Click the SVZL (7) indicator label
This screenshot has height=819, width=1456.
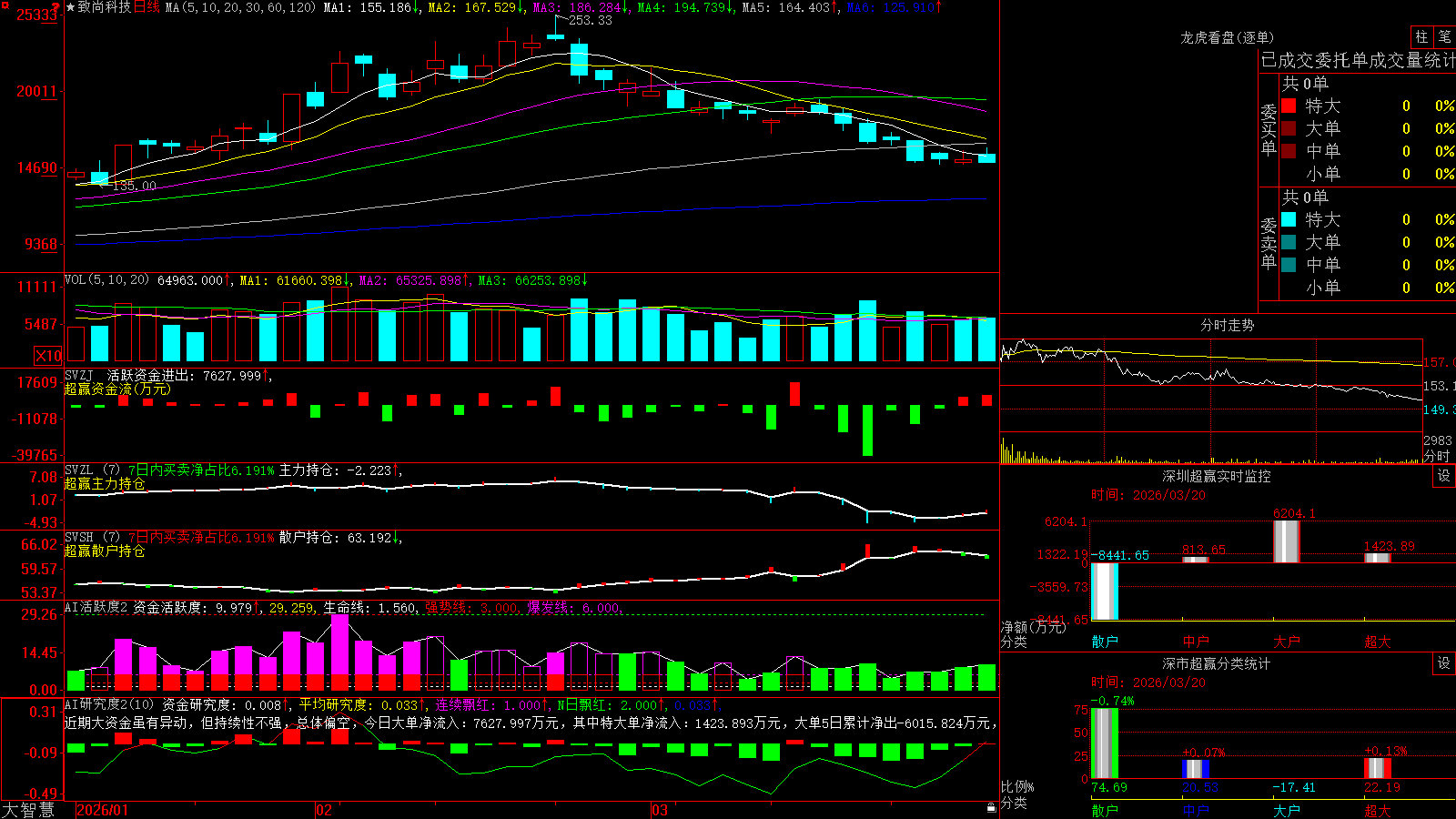(x=93, y=470)
